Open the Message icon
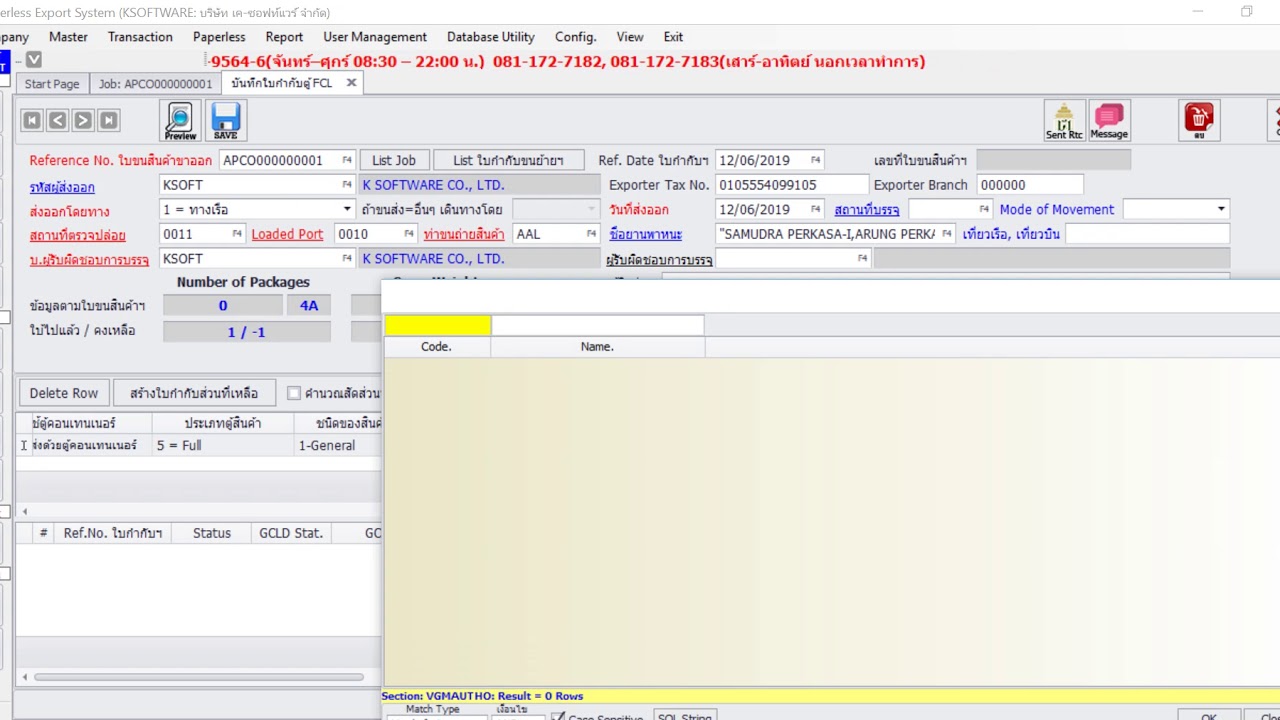The height and width of the screenshot is (720, 1280). (x=1109, y=121)
